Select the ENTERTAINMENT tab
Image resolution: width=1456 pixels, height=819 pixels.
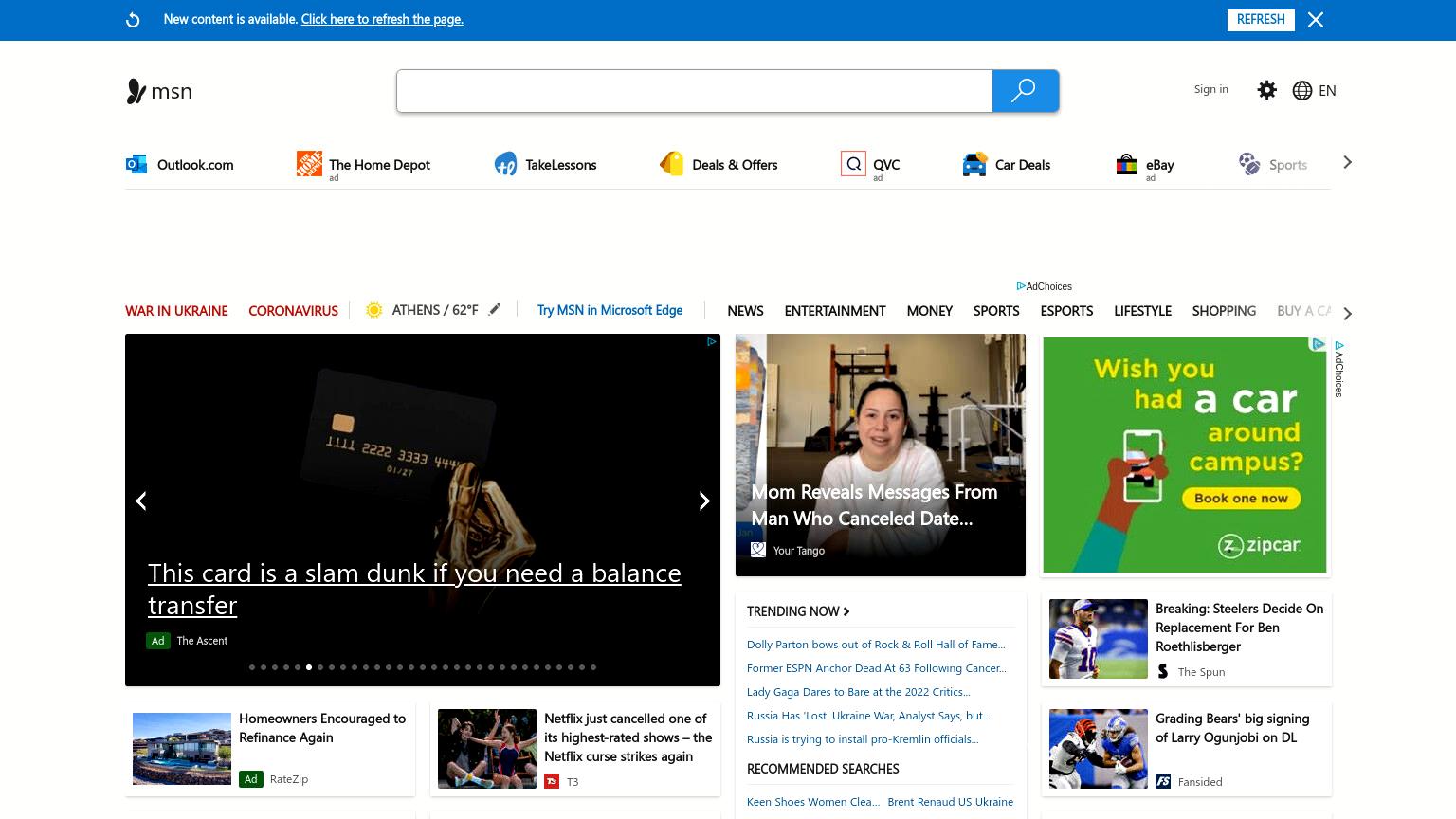835,311
